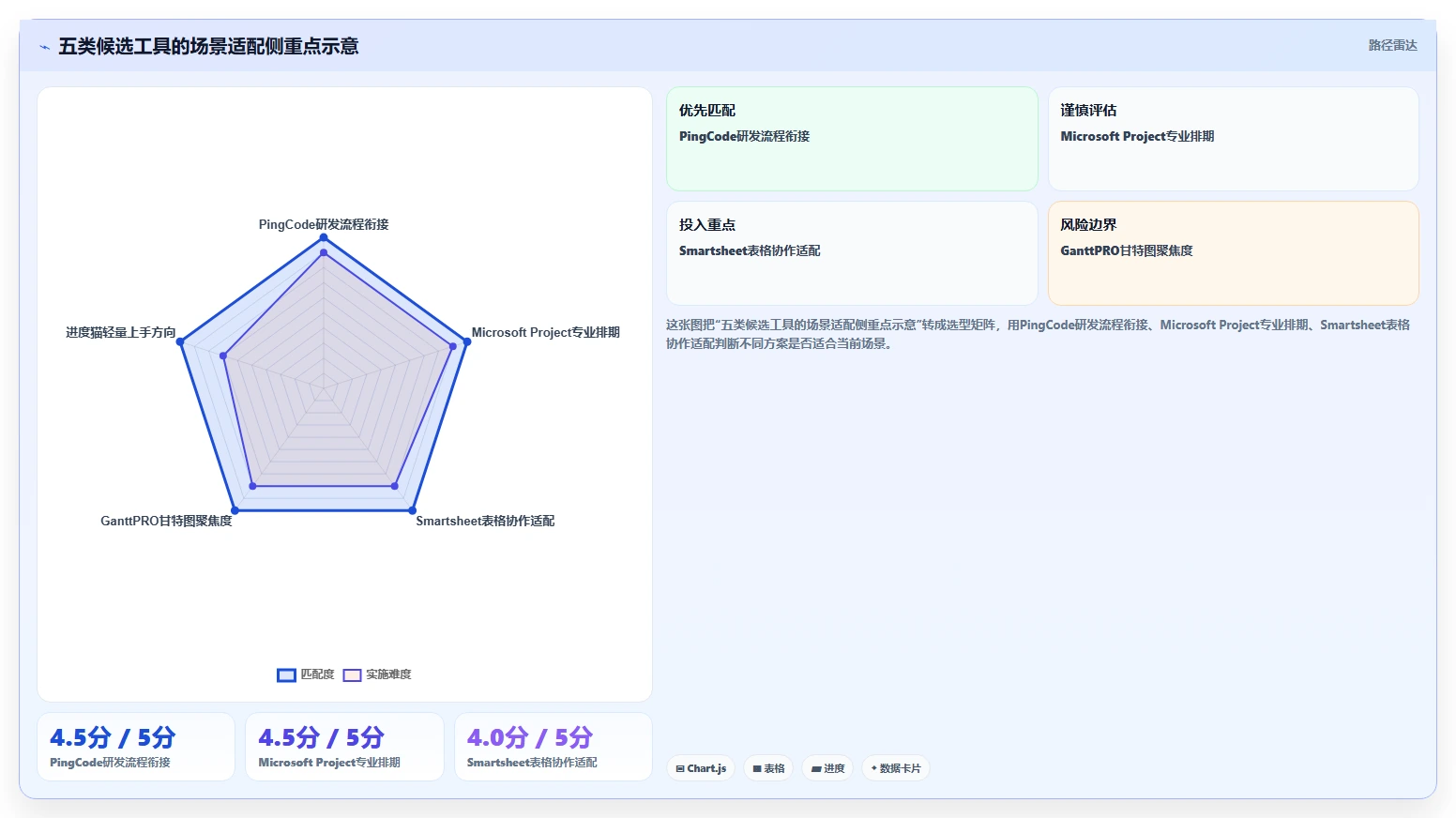Screen dimensions: 1456x818
Task: Click the PingCode研发流程衔接 radar axis label
Action: click(324, 224)
